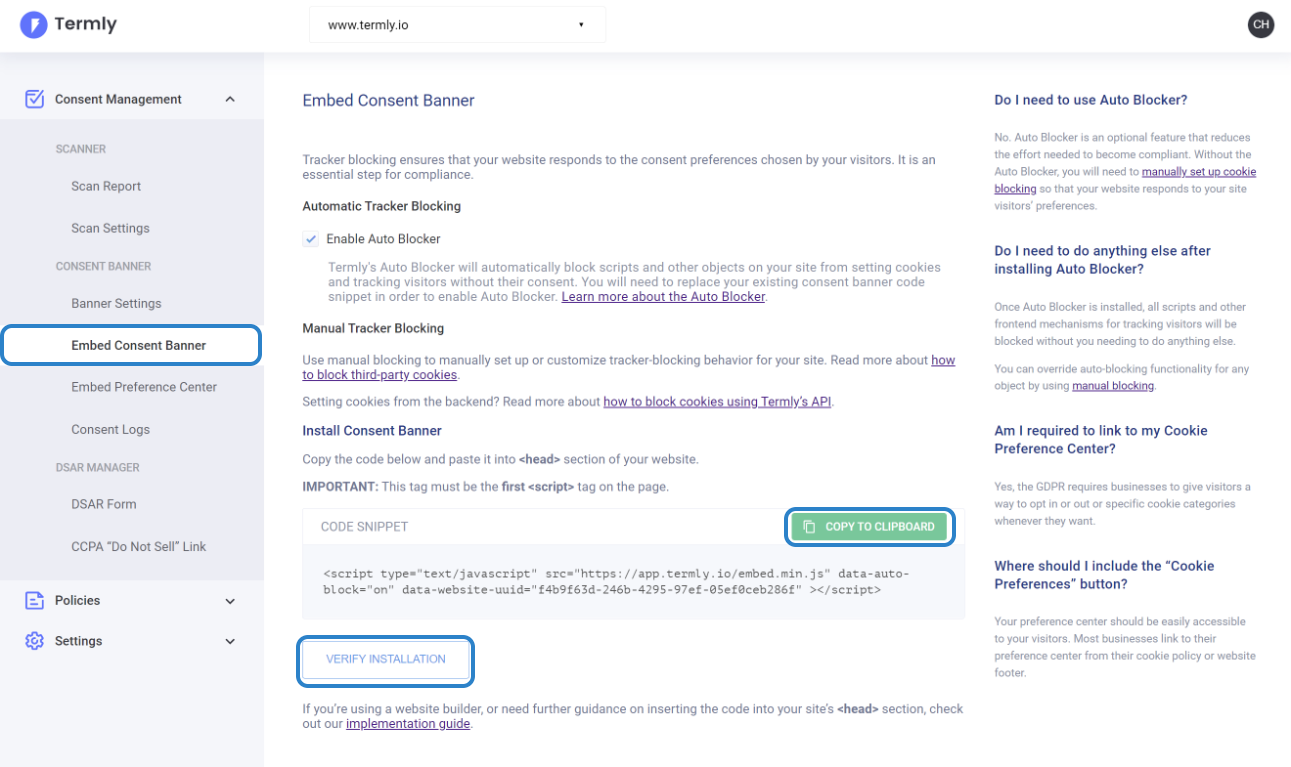The image size is (1291, 767).
Task: Click Am I required to link heading
Action: tap(1101, 440)
